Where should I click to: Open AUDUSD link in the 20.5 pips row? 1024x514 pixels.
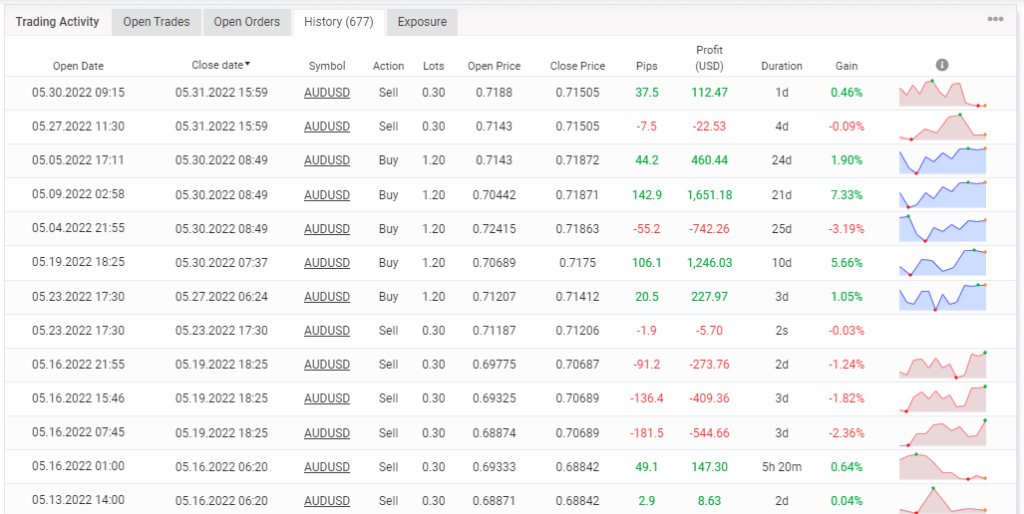327,297
